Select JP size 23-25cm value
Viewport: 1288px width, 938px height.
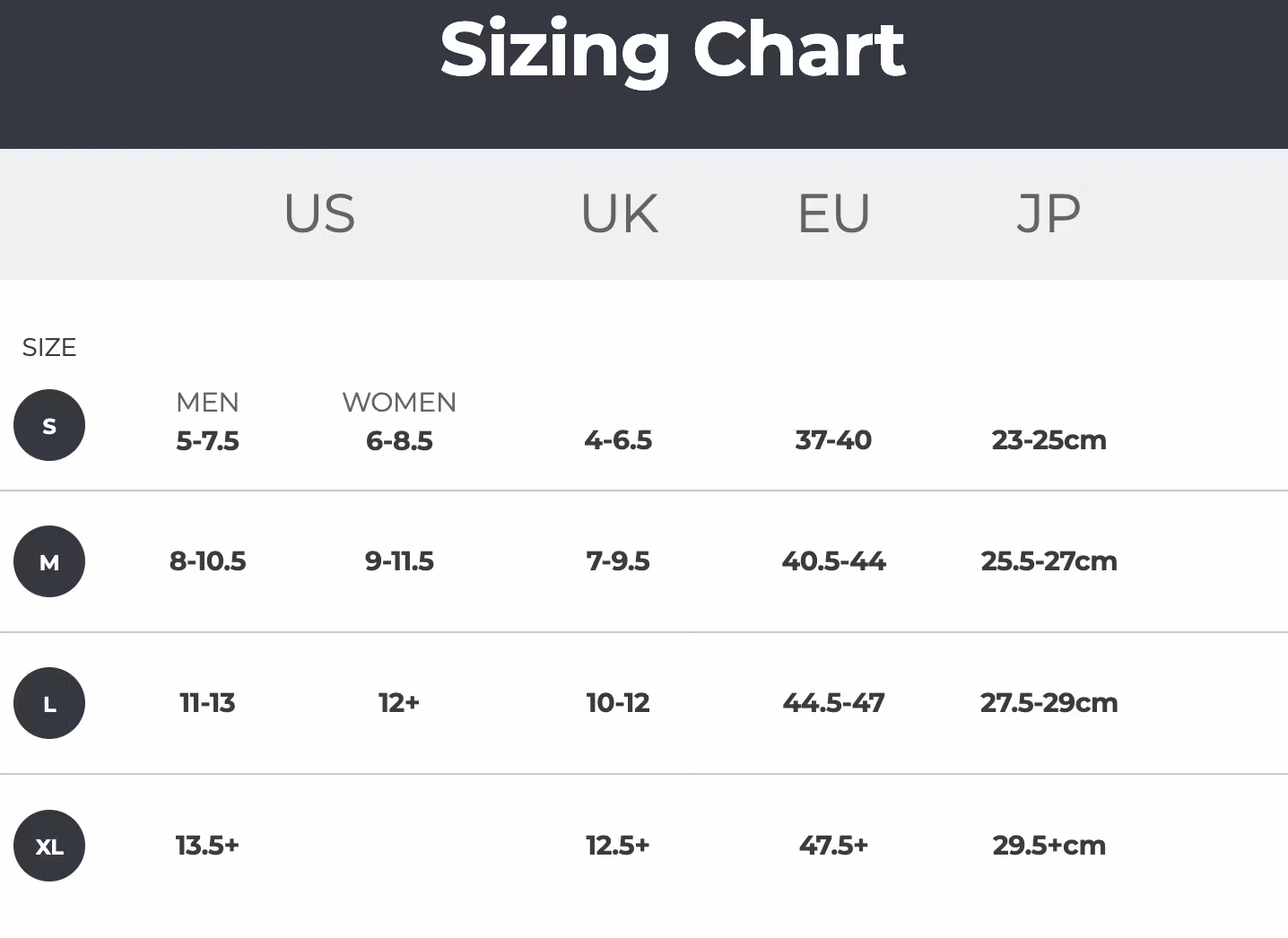tap(1049, 440)
